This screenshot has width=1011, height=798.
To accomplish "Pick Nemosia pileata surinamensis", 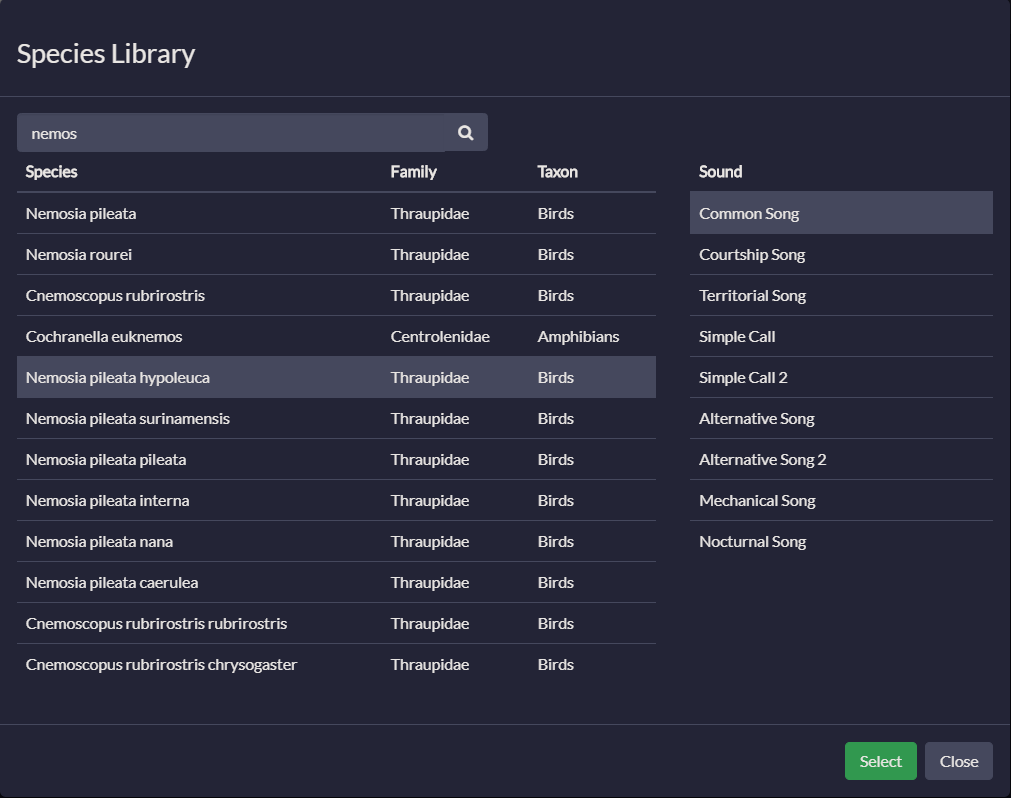I will (336, 418).
